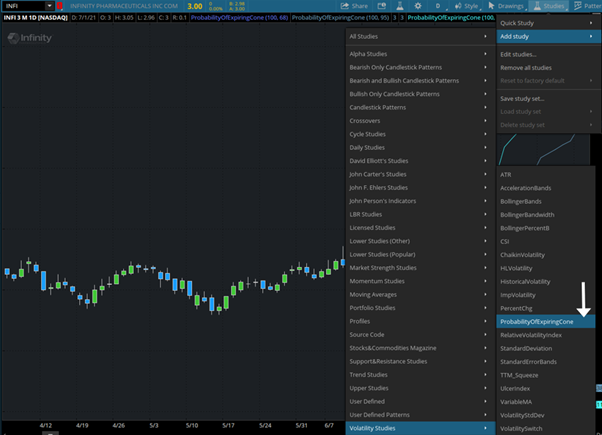Open Upper Studies category

coord(418,388)
